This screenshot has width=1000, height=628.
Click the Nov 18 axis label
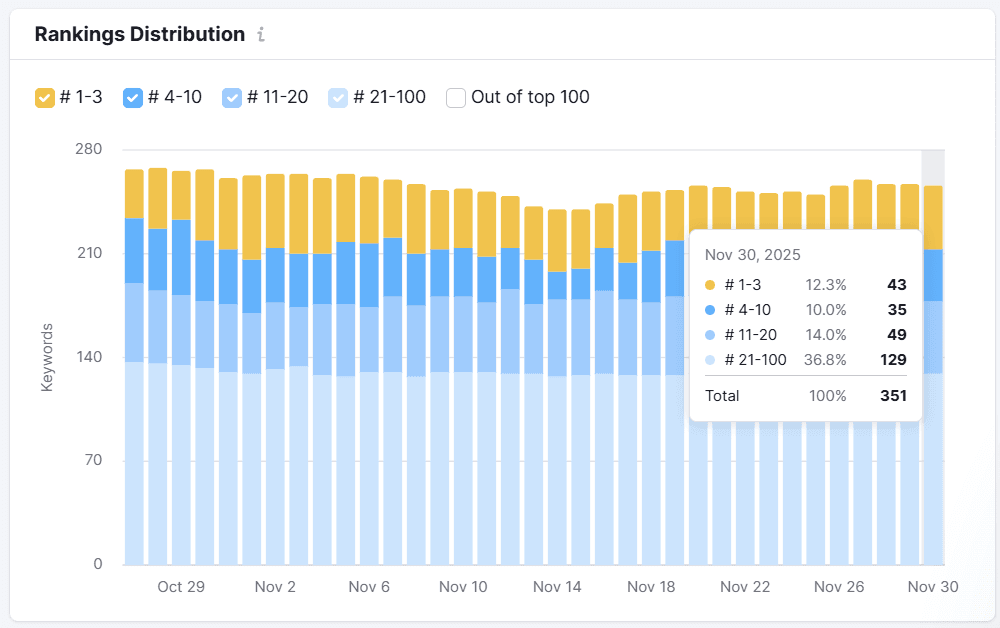click(x=651, y=587)
